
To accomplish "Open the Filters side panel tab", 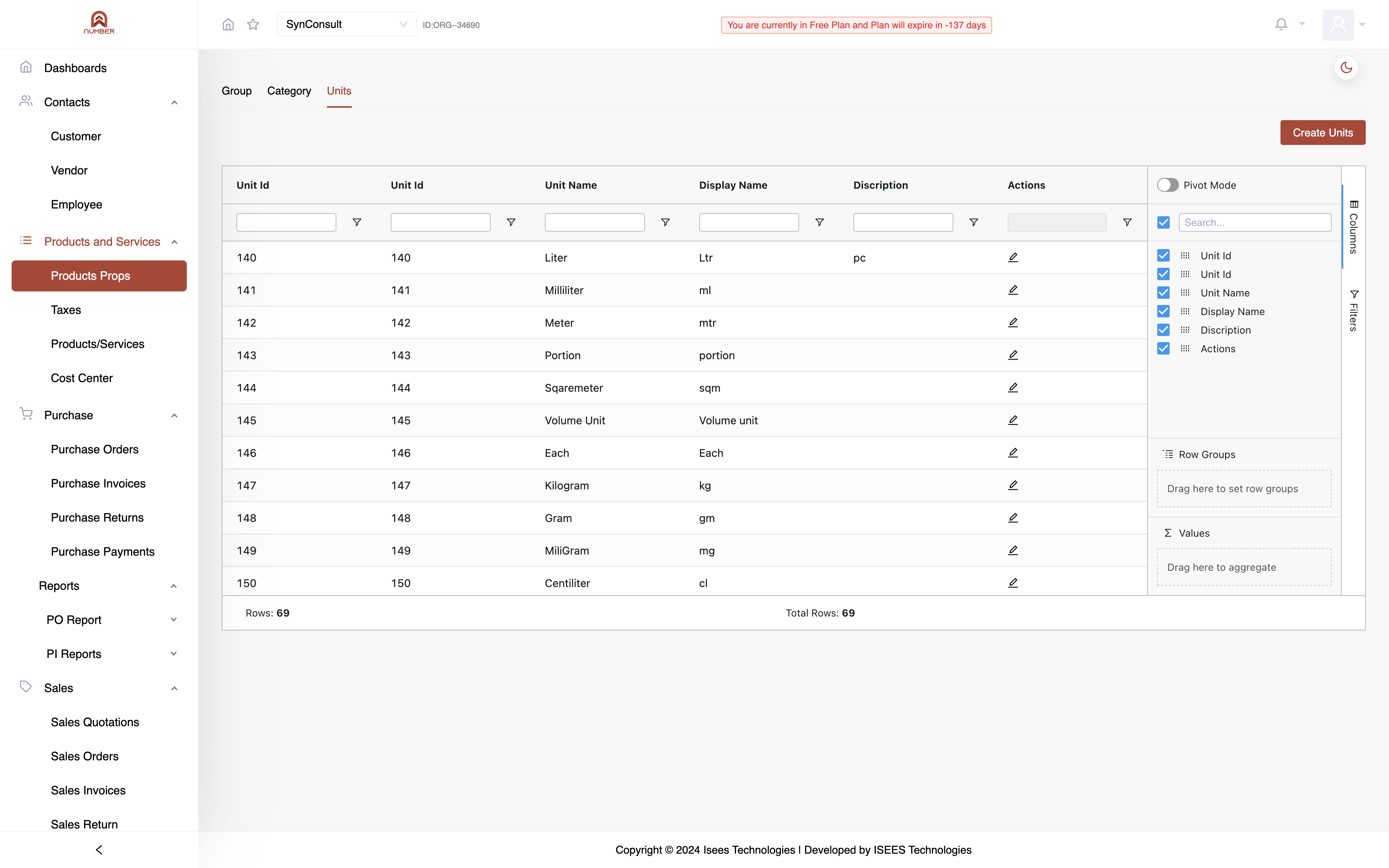I will coord(1353,310).
